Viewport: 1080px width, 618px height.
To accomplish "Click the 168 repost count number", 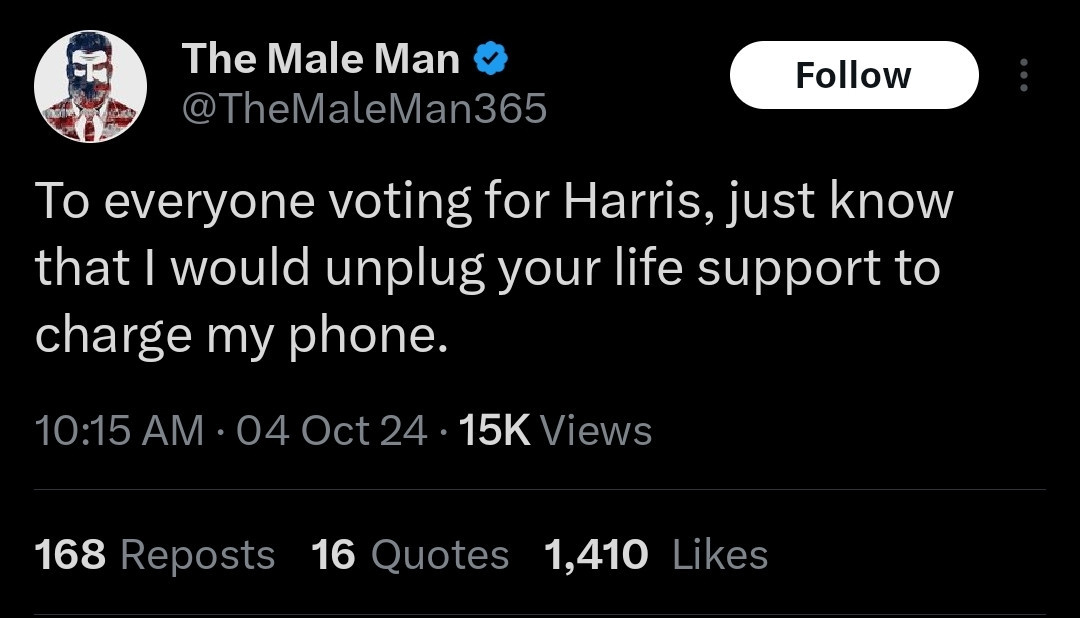I will [70, 555].
